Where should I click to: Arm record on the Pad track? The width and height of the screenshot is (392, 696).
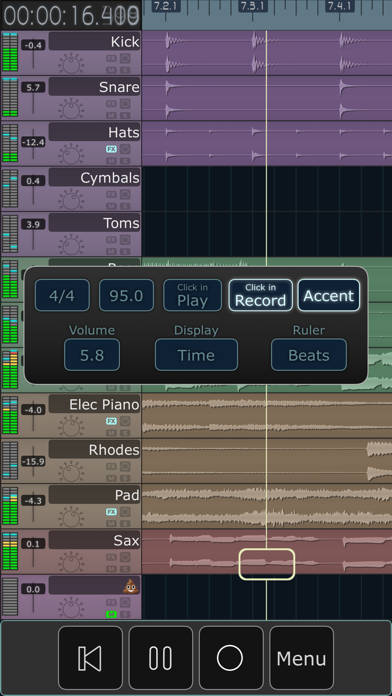click(125, 511)
